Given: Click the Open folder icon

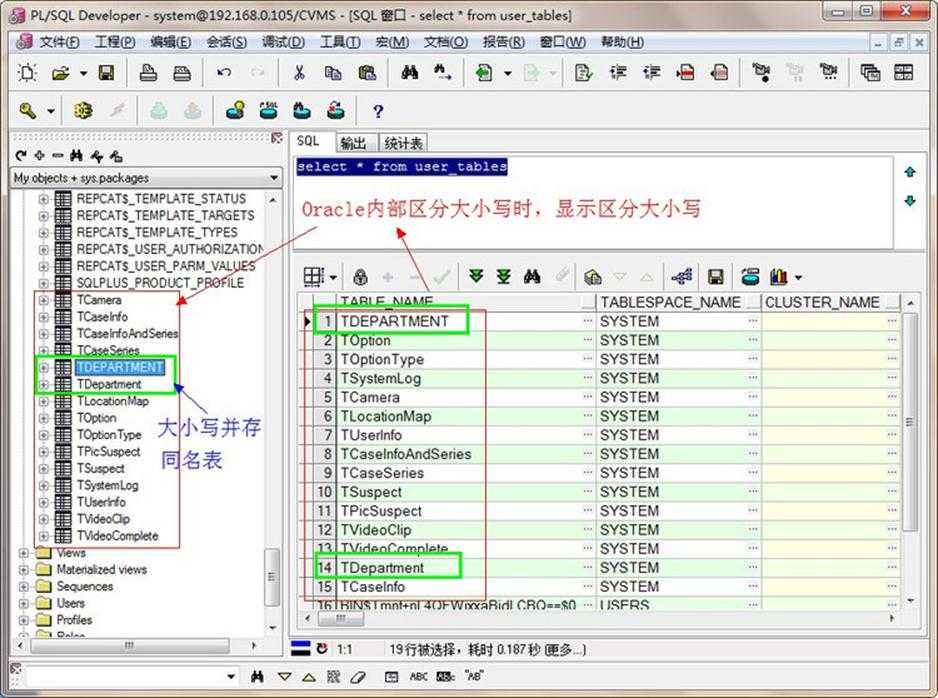Looking at the screenshot, I should click(60, 73).
